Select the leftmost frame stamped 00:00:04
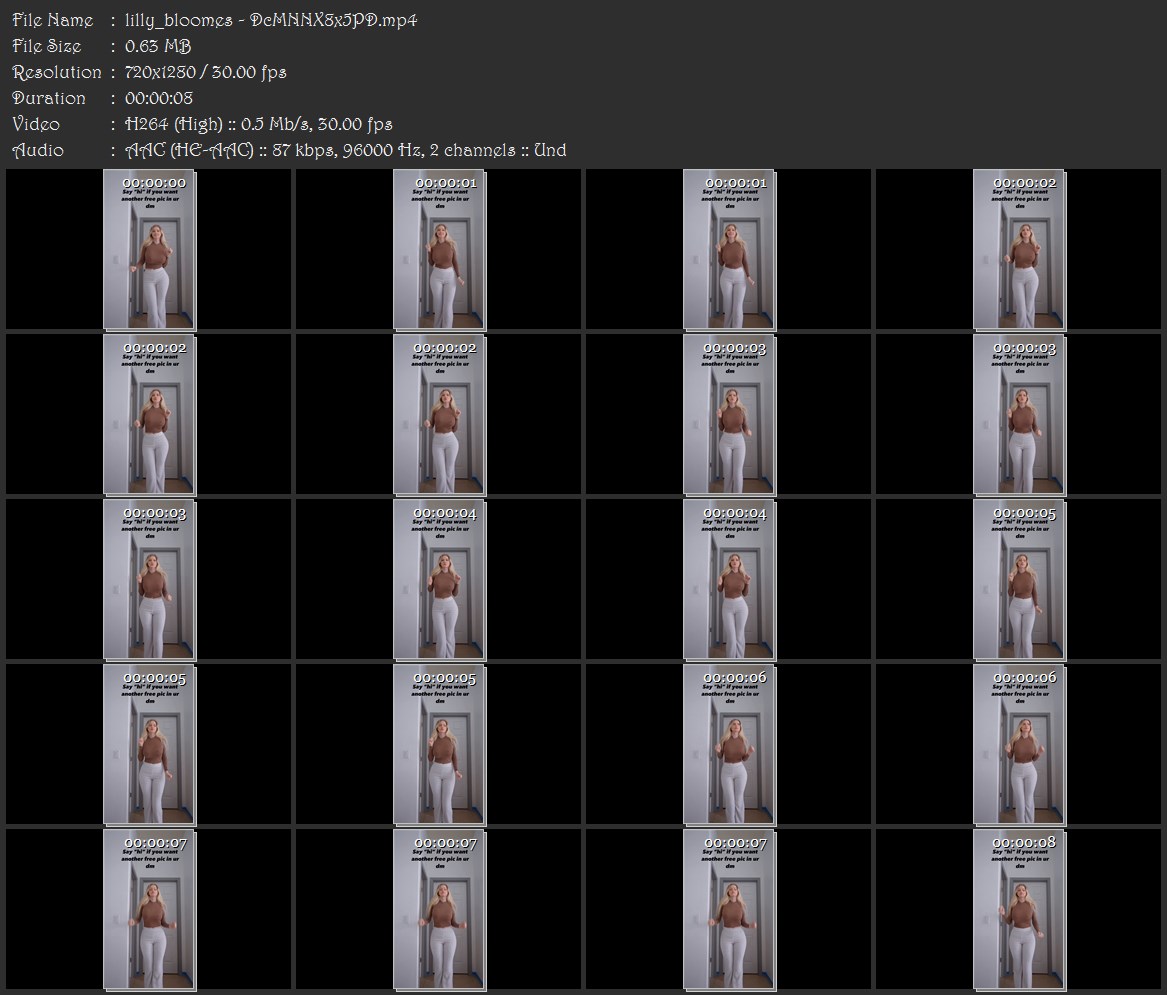The width and height of the screenshot is (1167, 995). pos(439,580)
